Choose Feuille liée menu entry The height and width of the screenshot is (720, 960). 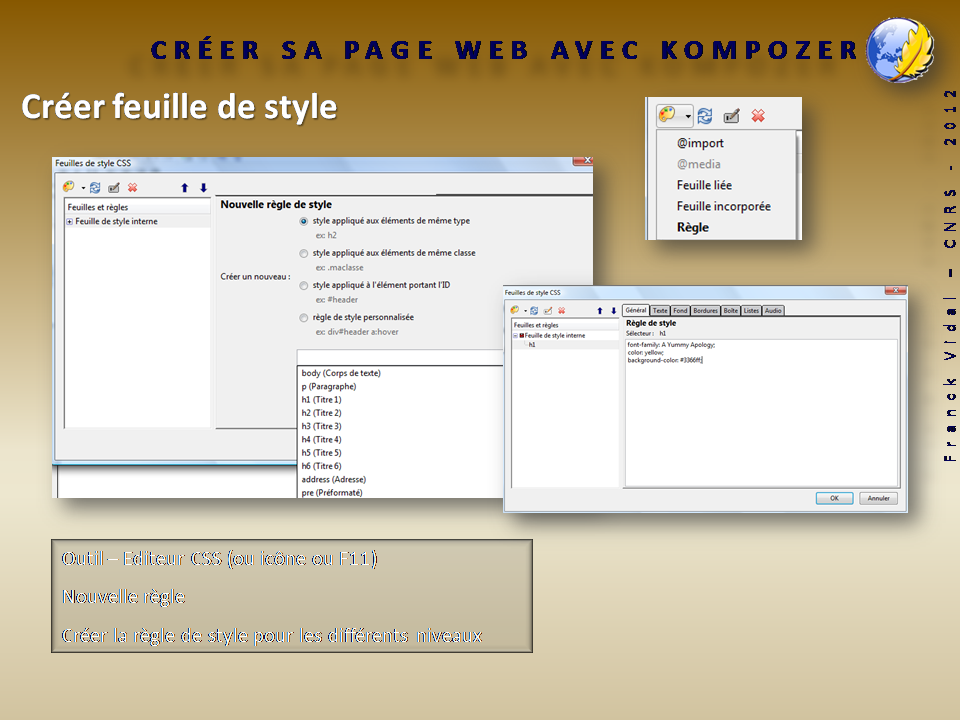[704, 185]
